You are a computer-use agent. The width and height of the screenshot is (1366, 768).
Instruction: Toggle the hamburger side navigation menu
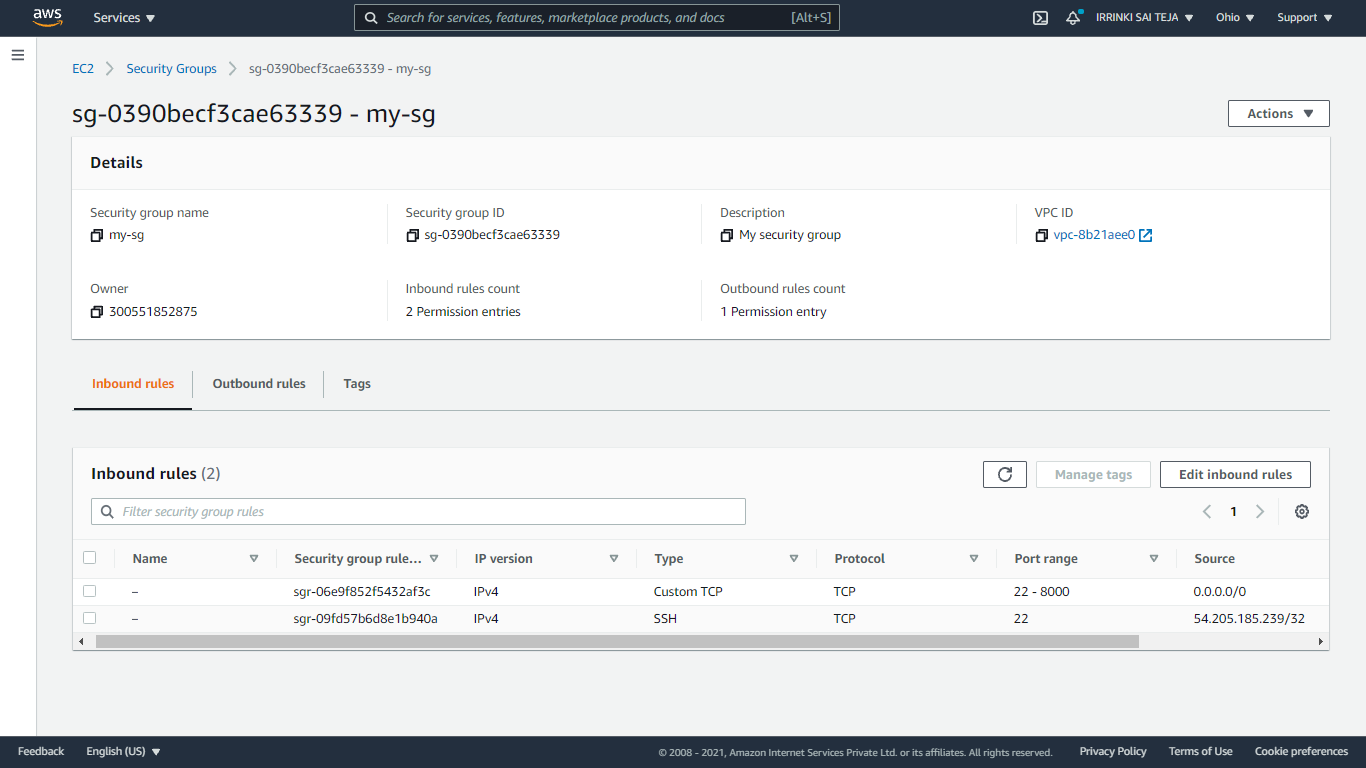[x=18, y=55]
